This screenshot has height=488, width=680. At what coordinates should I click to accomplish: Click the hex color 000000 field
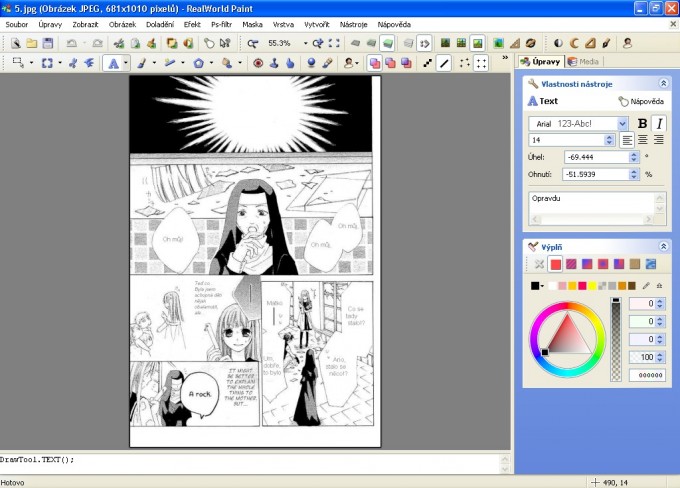point(647,375)
